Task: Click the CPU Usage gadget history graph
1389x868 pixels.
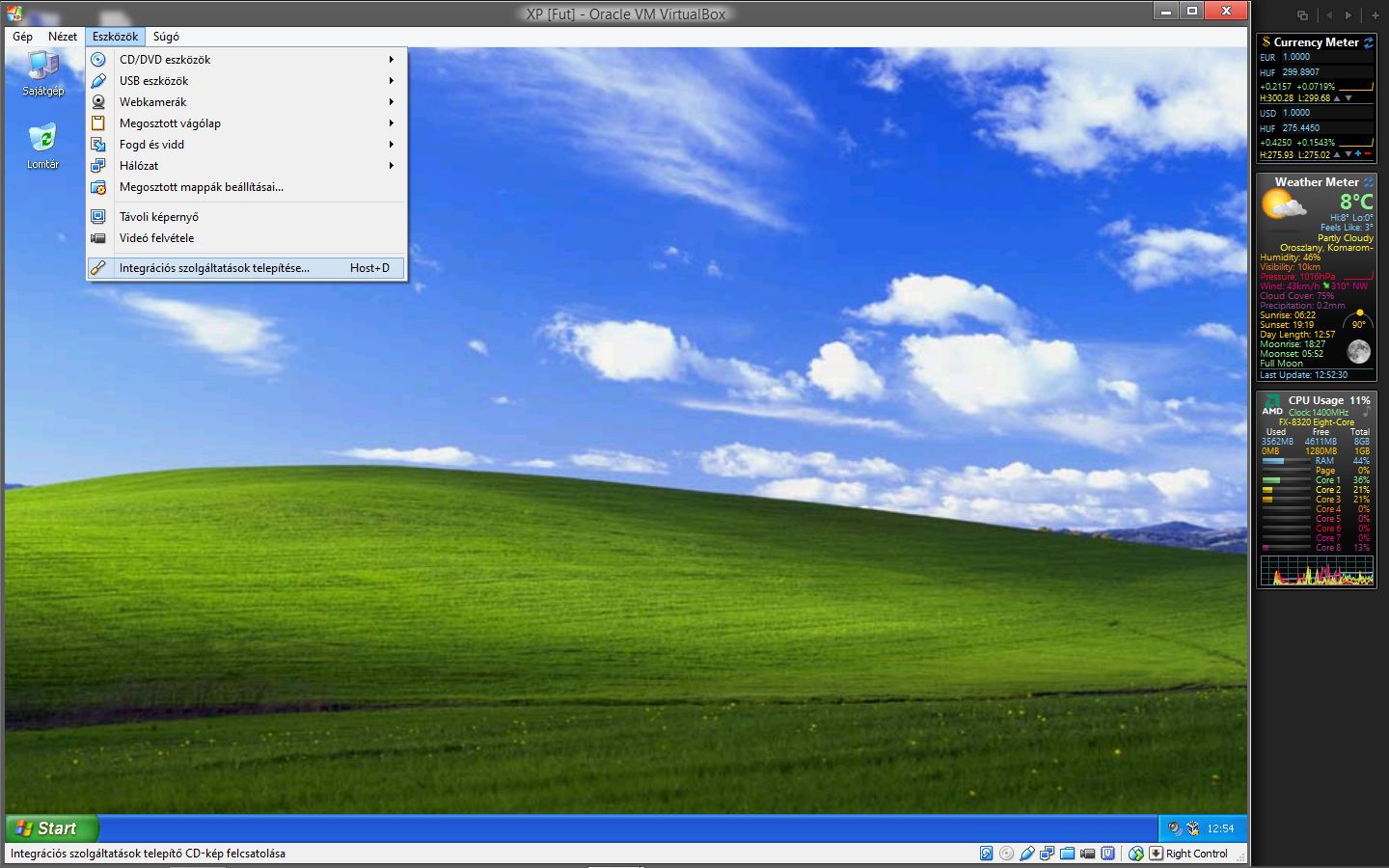Action: pos(1317,570)
